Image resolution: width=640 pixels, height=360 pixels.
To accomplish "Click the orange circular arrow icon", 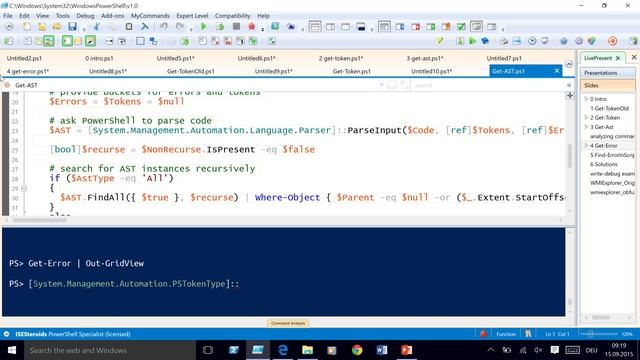I will [x=612, y=41].
